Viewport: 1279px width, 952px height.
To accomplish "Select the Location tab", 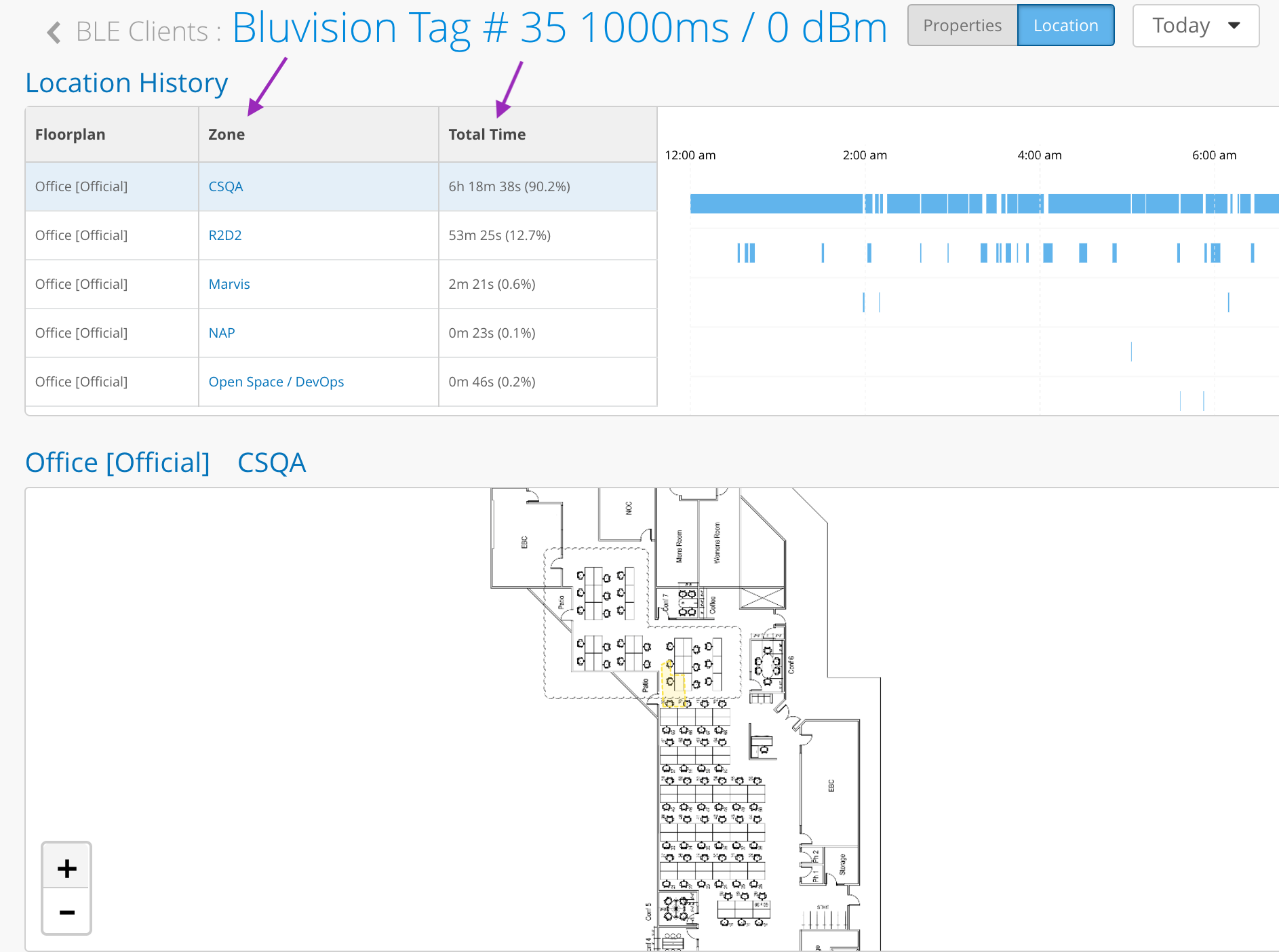I will pyautogui.click(x=1065, y=26).
